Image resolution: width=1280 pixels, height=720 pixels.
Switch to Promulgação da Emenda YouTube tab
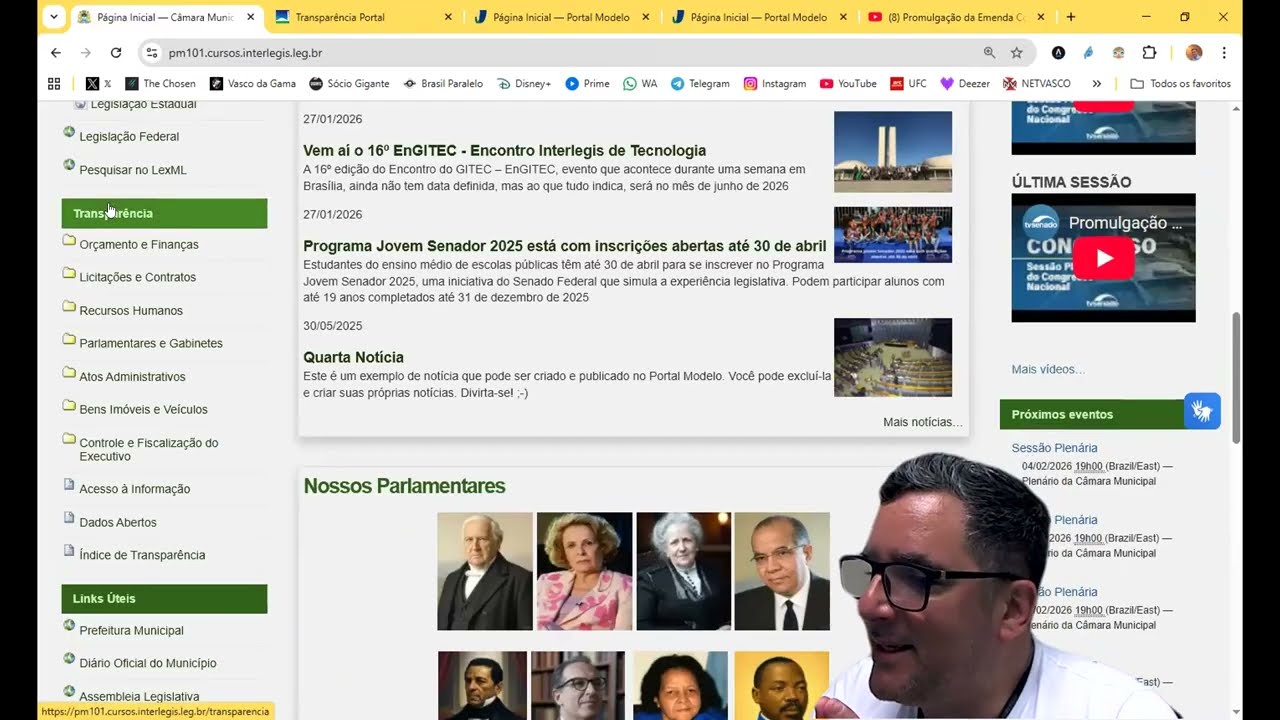point(957,17)
